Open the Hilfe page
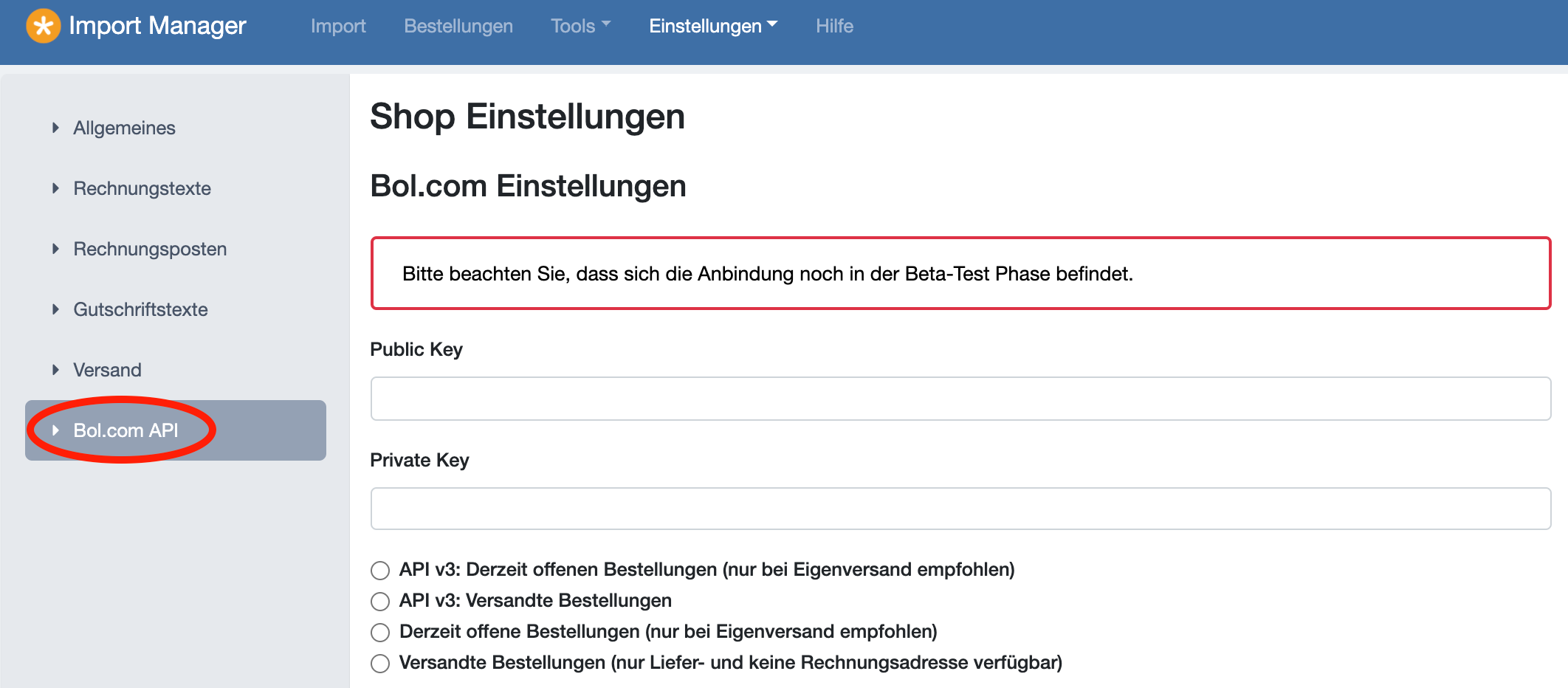 point(834,26)
